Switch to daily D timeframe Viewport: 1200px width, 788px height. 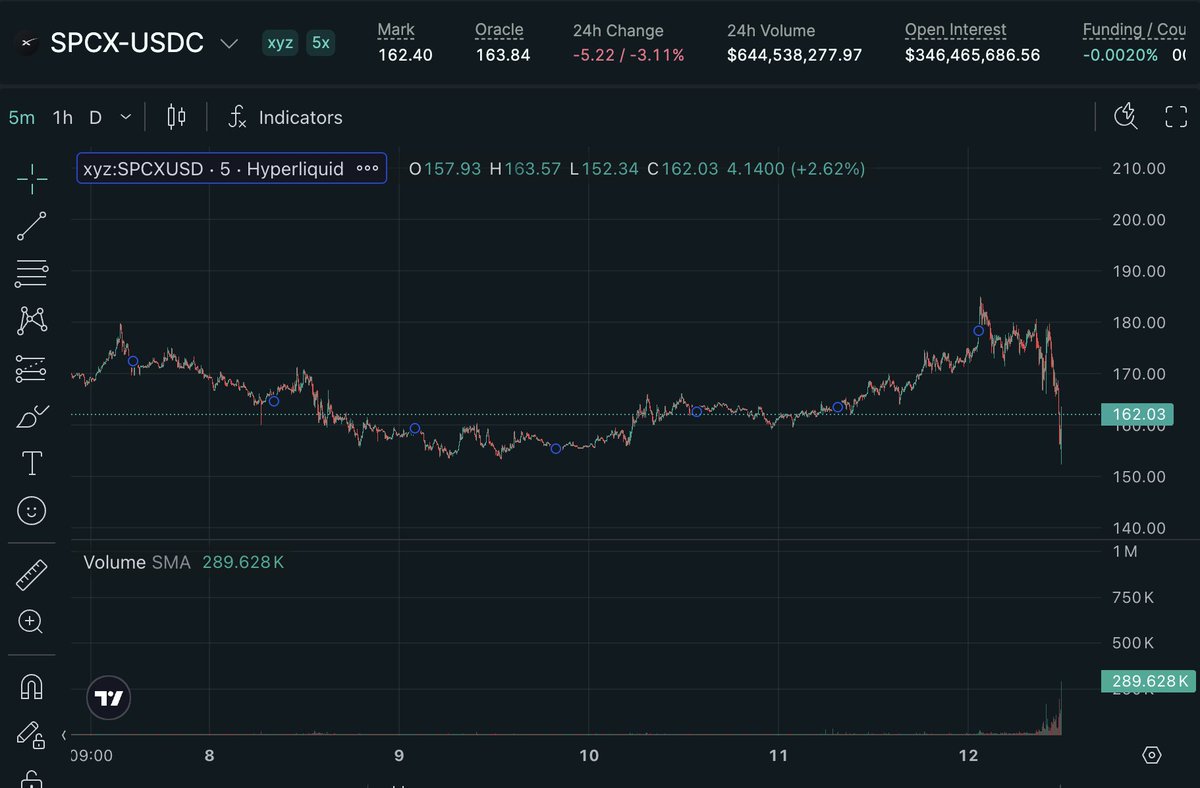tap(95, 117)
